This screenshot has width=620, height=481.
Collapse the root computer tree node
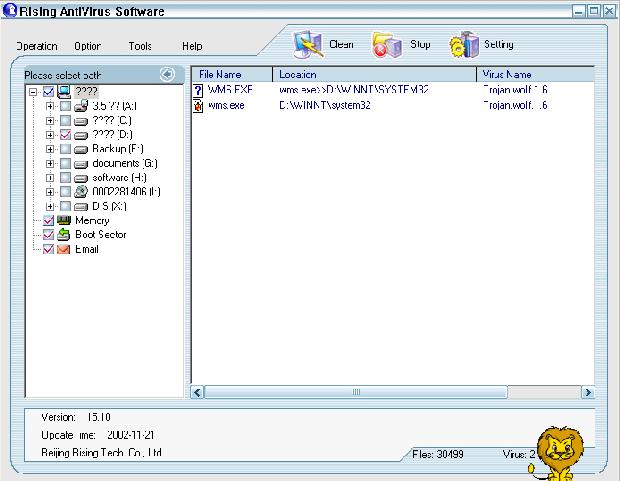[34, 91]
